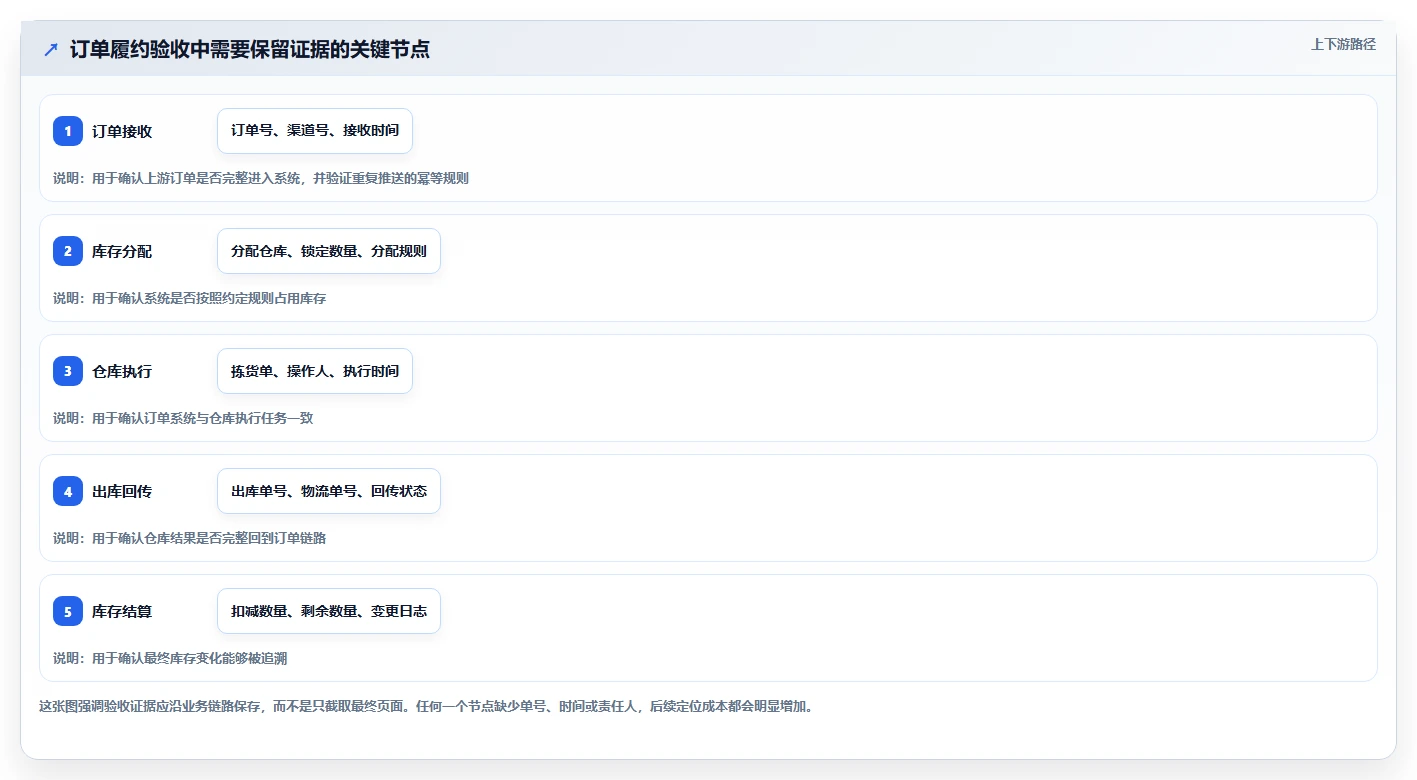Image resolution: width=1417 pixels, height=780 pixels.
Task: Click step number badge 1
Action: click(68, 131)
